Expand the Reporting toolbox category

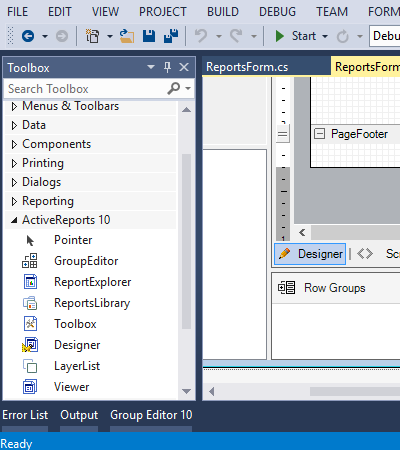point(14,201)
